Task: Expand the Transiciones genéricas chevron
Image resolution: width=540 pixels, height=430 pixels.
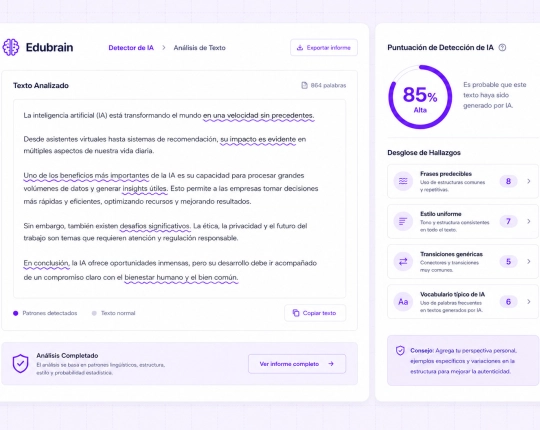Action: 529,262
